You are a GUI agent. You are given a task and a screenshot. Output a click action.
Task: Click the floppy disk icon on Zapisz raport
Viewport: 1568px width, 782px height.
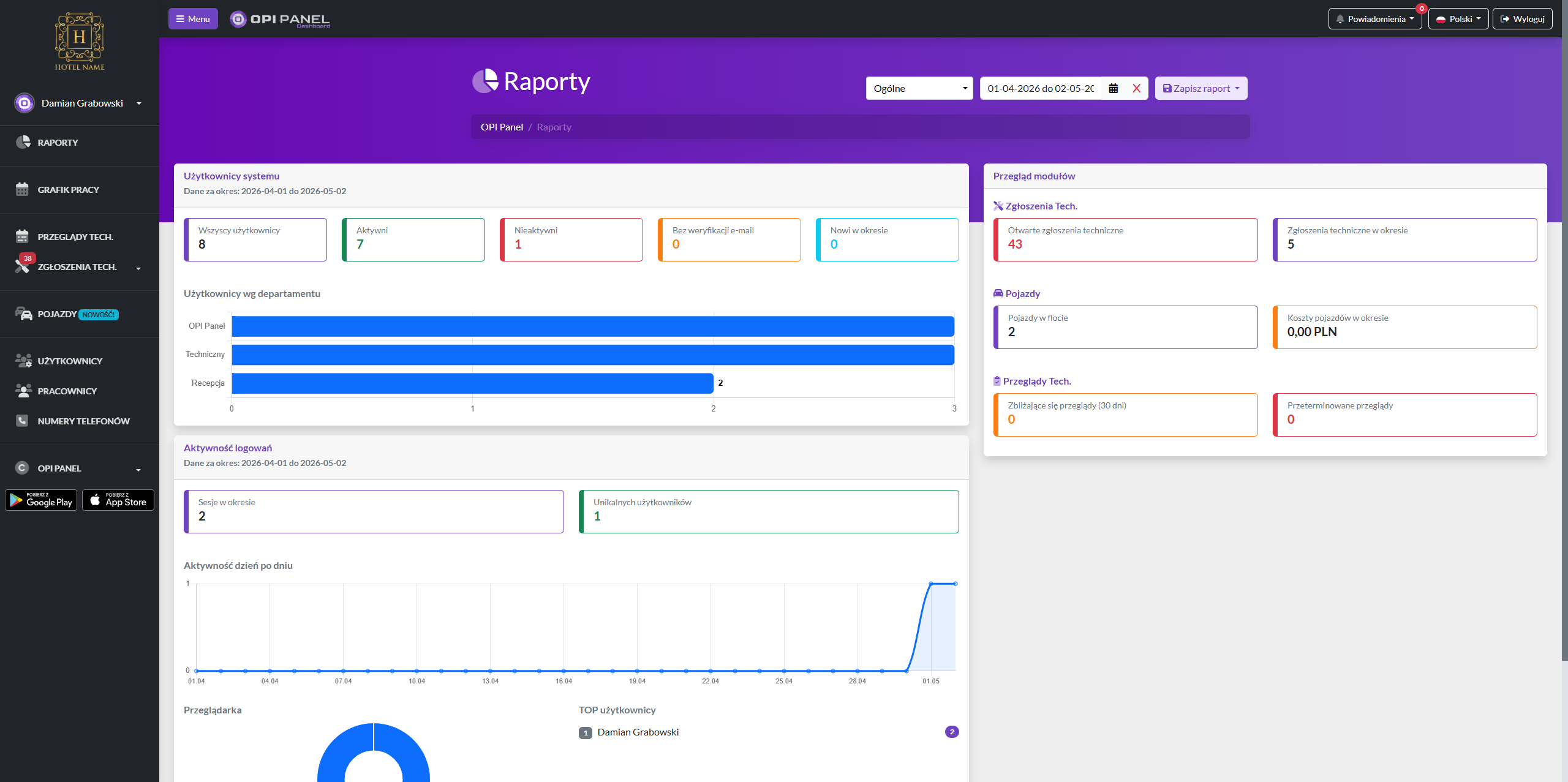pyautogui.click(x=1167, y=88)
